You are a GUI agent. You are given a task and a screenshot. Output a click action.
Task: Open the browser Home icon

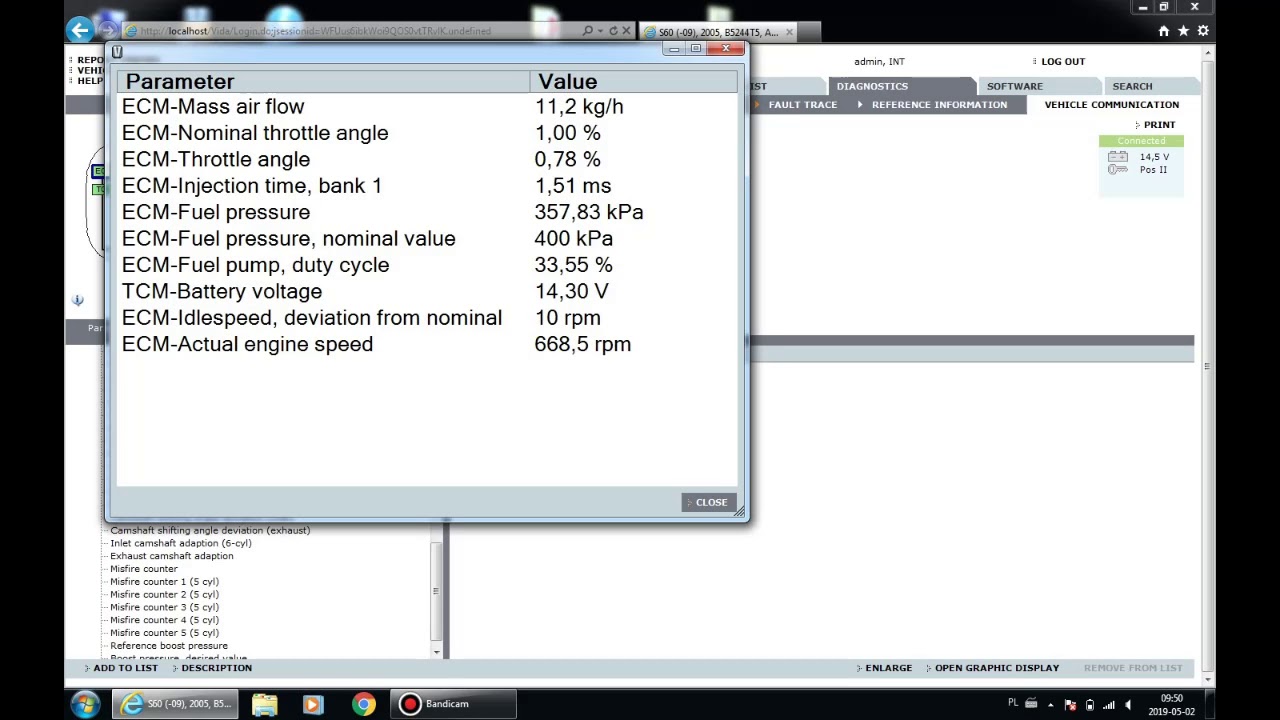1163,31
